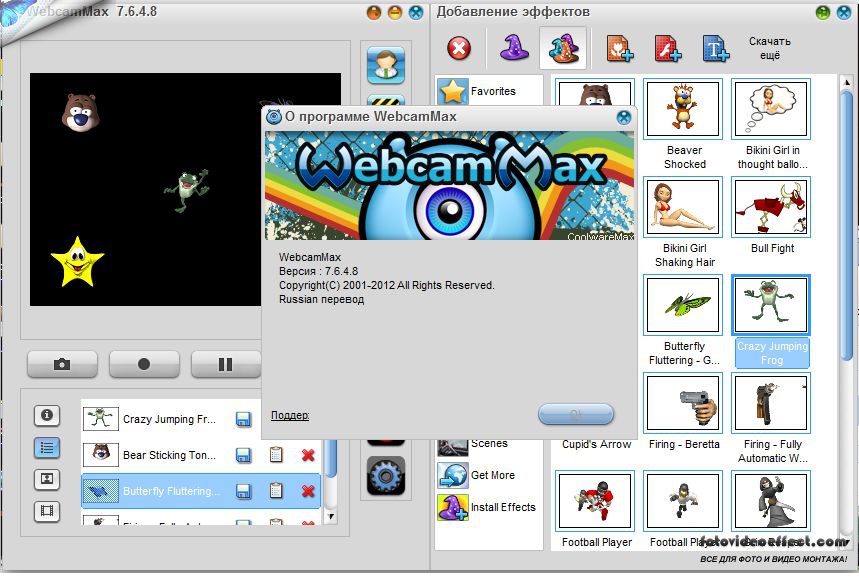The height and width of the screenshot is (578, 859).
Task: Select the bear thumbnail at the gallery's top left
Action: click(x=595, y=93)
